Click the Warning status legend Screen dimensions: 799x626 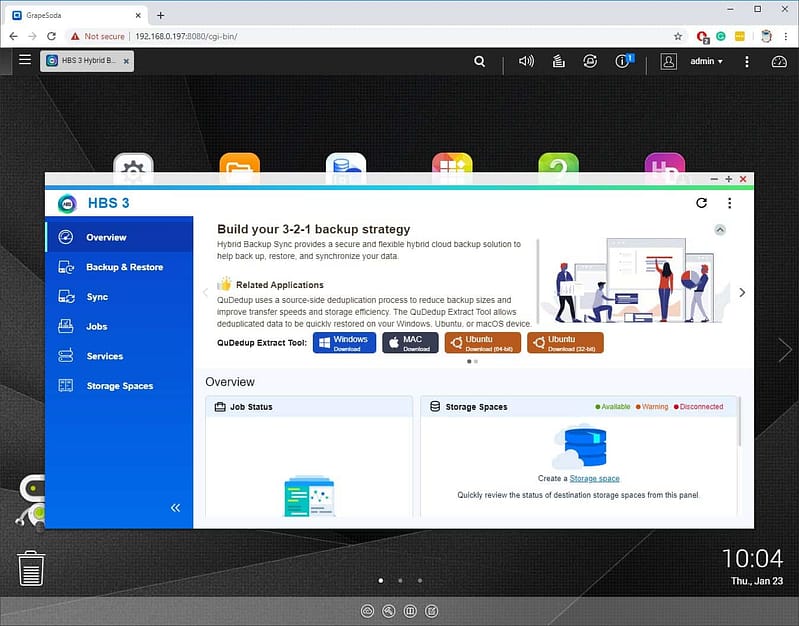click(x=652, y=406)
